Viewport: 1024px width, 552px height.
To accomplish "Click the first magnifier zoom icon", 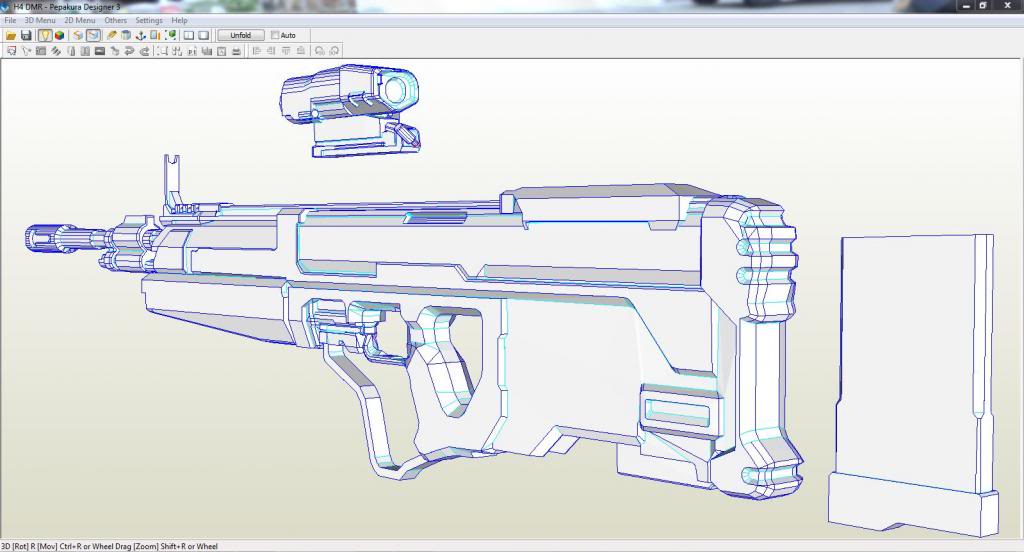I will (320, 51).
